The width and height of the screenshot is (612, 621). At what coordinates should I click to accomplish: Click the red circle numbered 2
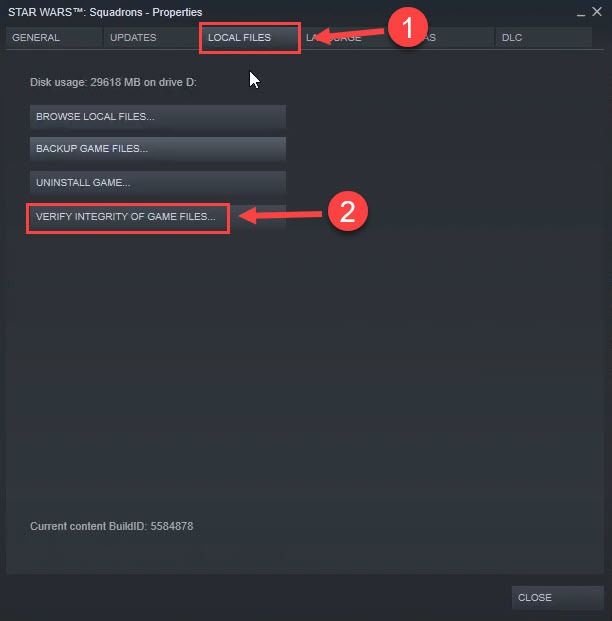[x=348, y=211]
